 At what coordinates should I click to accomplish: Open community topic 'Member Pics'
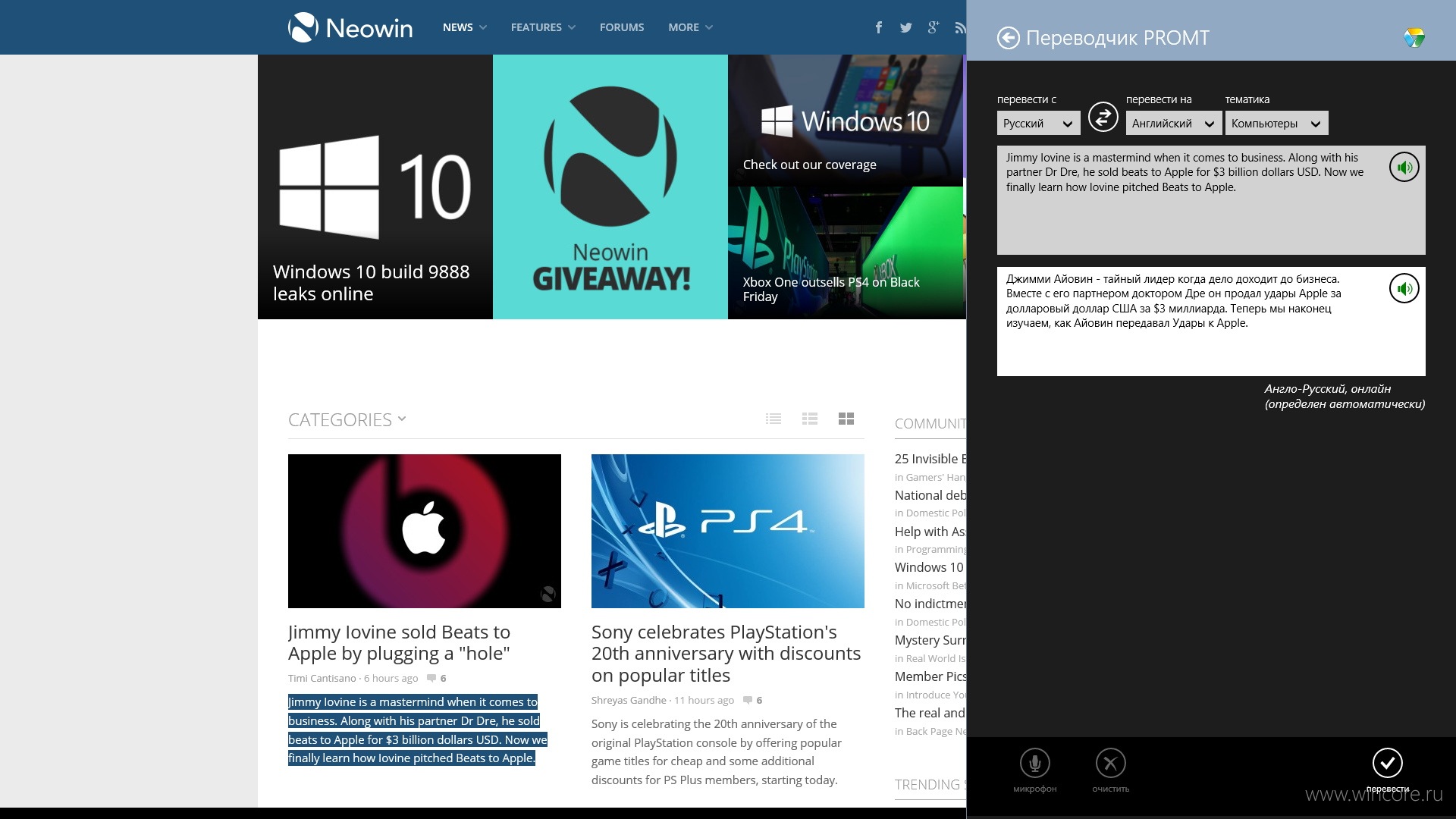pyautogui.click(x=930, y=676)
